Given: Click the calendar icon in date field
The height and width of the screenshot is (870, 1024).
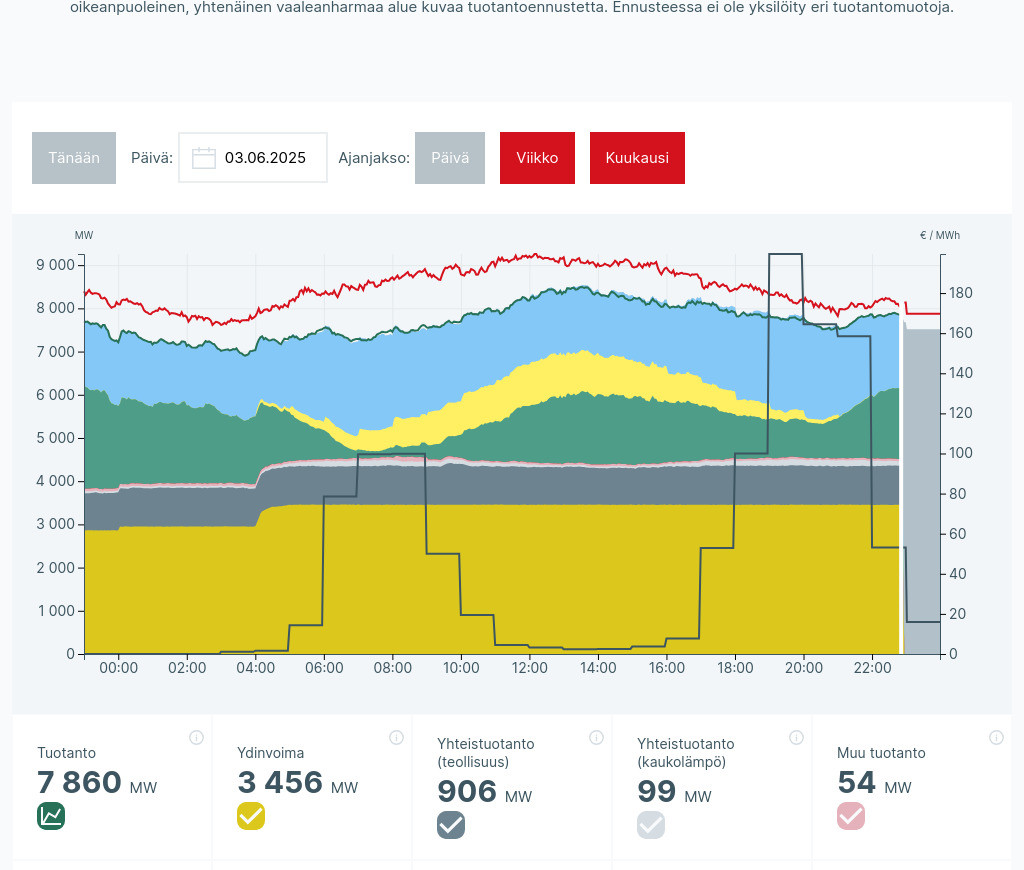Looking at the screenshot, I should (204, 158).
